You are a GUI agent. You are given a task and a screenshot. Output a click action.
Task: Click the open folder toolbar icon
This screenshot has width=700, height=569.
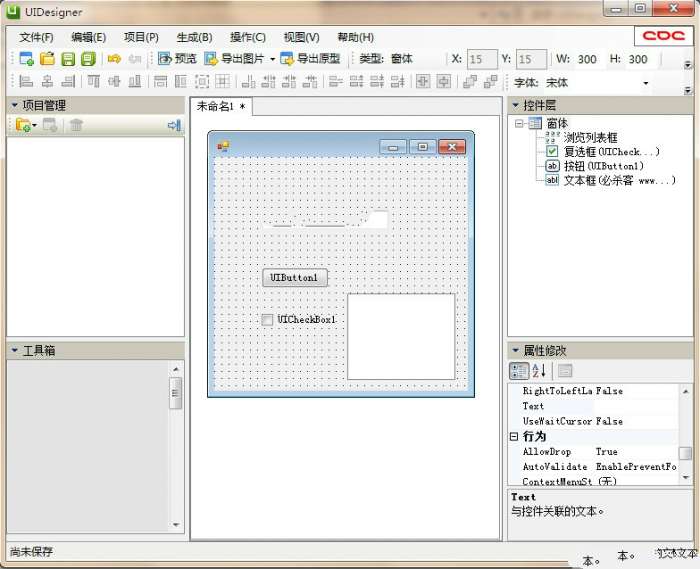pyautogui.click(x=47, y=59)
